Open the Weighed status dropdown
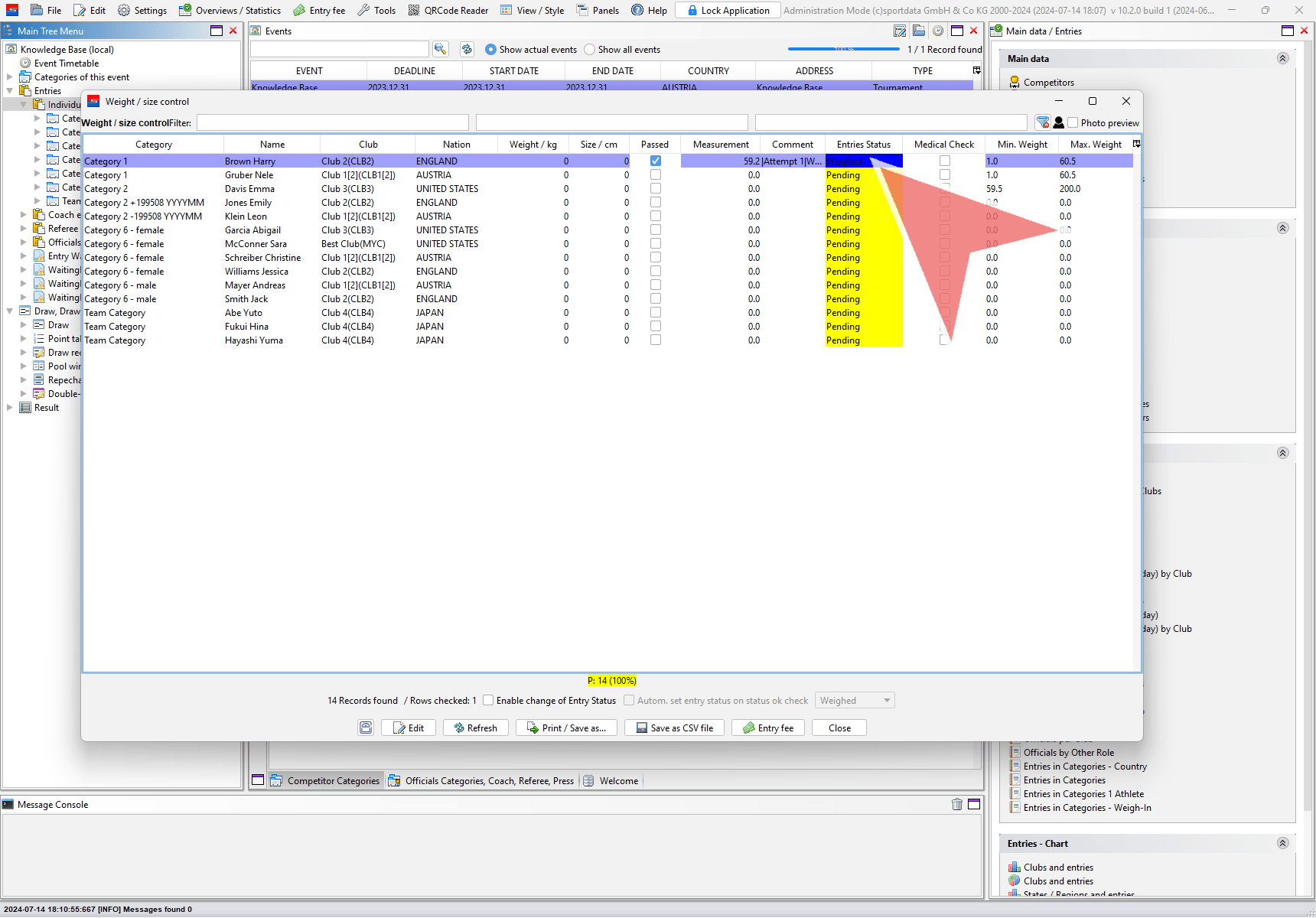Screen dimensions: 1316x918 point(855,700)
